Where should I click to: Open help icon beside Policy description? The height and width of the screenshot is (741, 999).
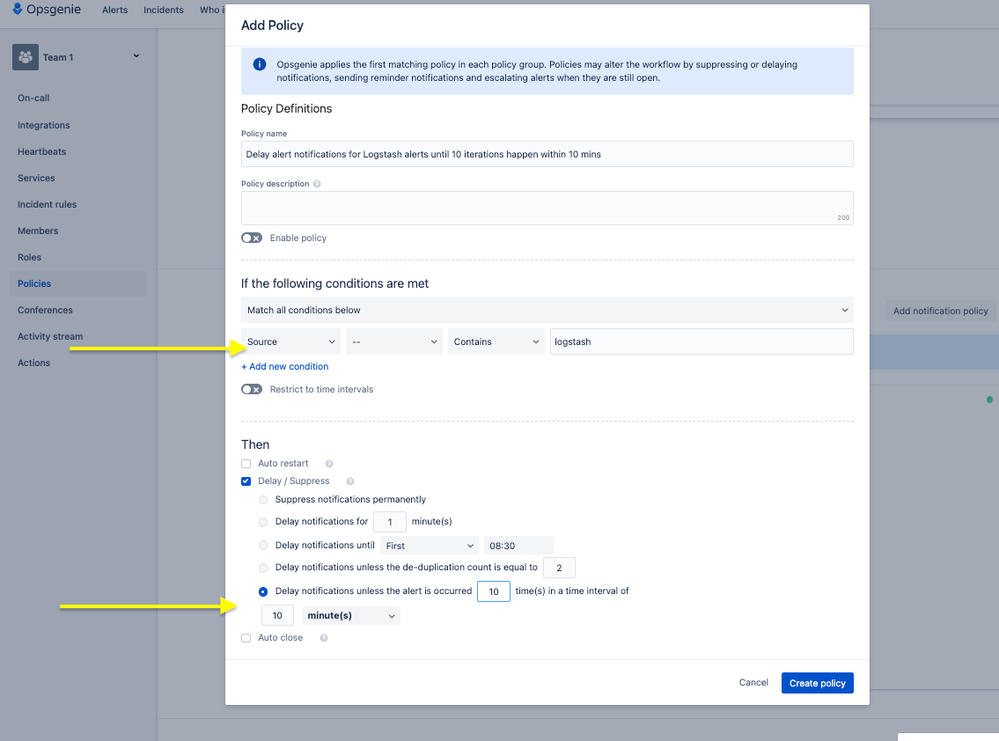[x=317, y=184]
